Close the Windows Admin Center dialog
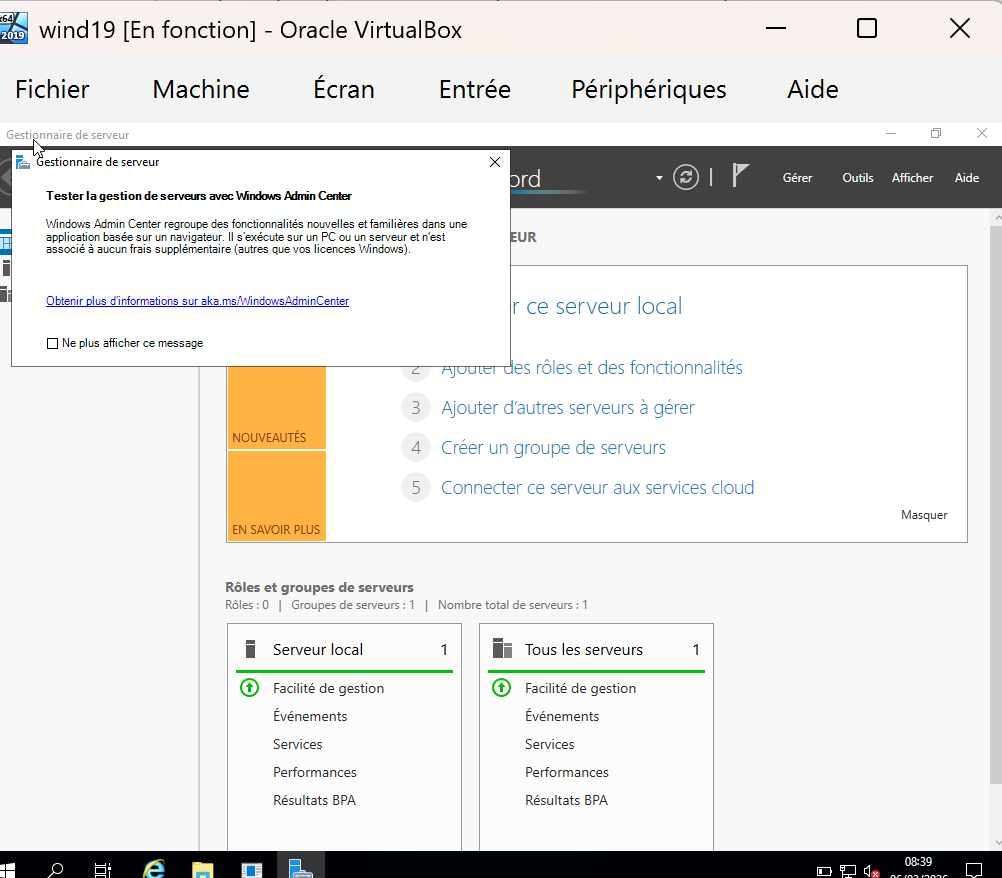The height and width of the screenshot is (878, 1002). coord(495,162)
